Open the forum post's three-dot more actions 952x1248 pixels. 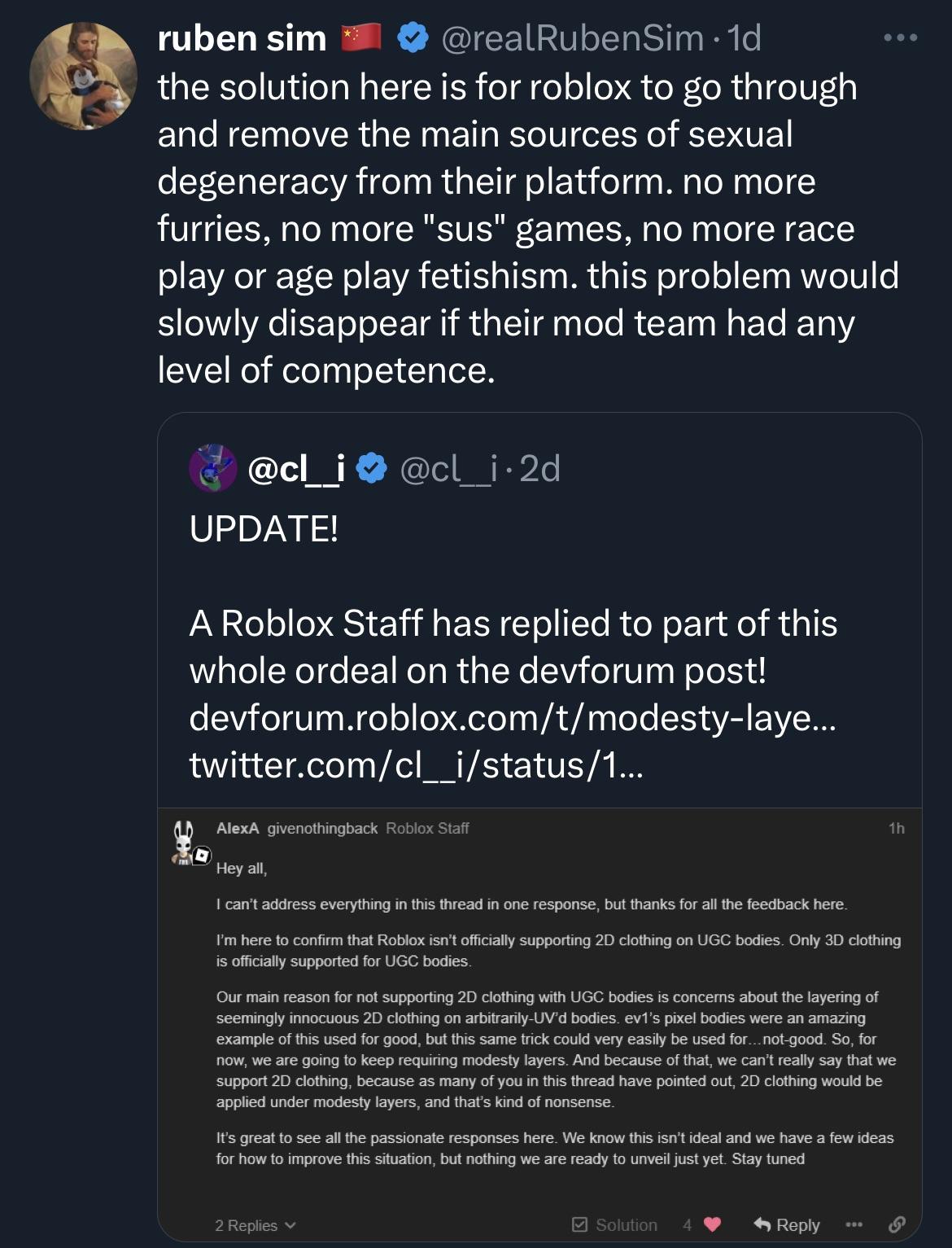click(x=853, y=1224)
